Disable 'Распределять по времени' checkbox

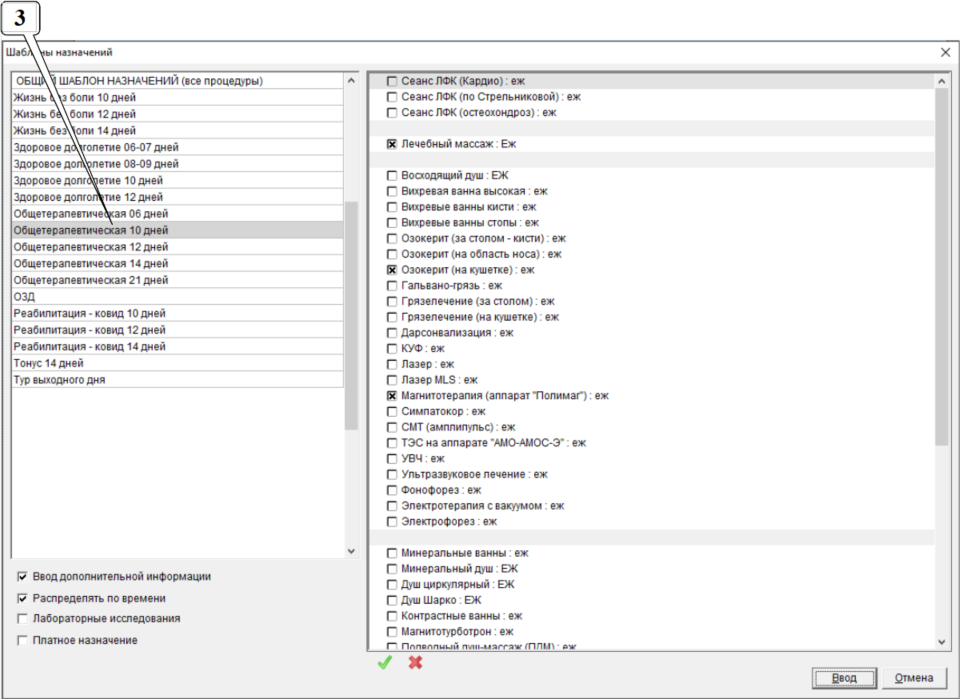(x=23, y=598)
